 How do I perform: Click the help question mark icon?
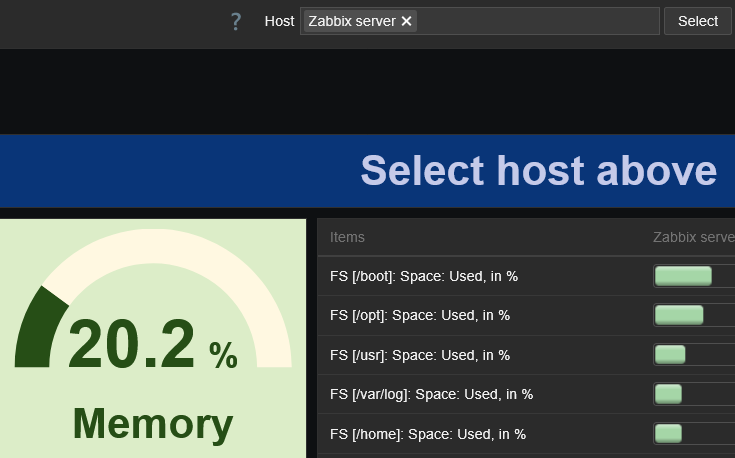click(x=236, y=21)
